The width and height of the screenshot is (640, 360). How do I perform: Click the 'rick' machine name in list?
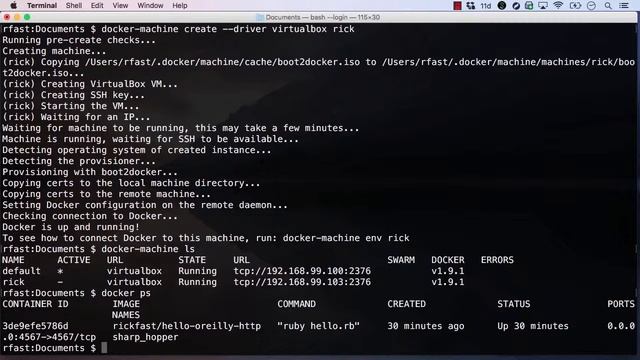[x=13, y=282]
